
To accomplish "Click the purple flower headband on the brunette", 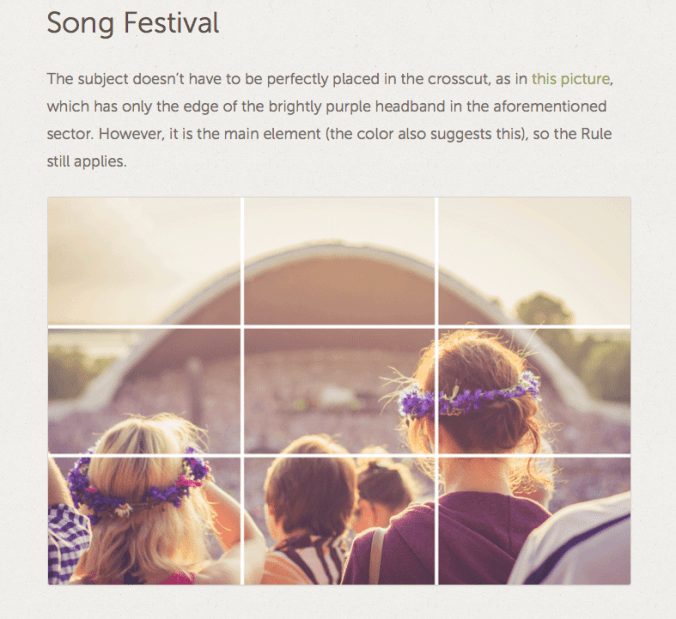I will pos(468,395).
